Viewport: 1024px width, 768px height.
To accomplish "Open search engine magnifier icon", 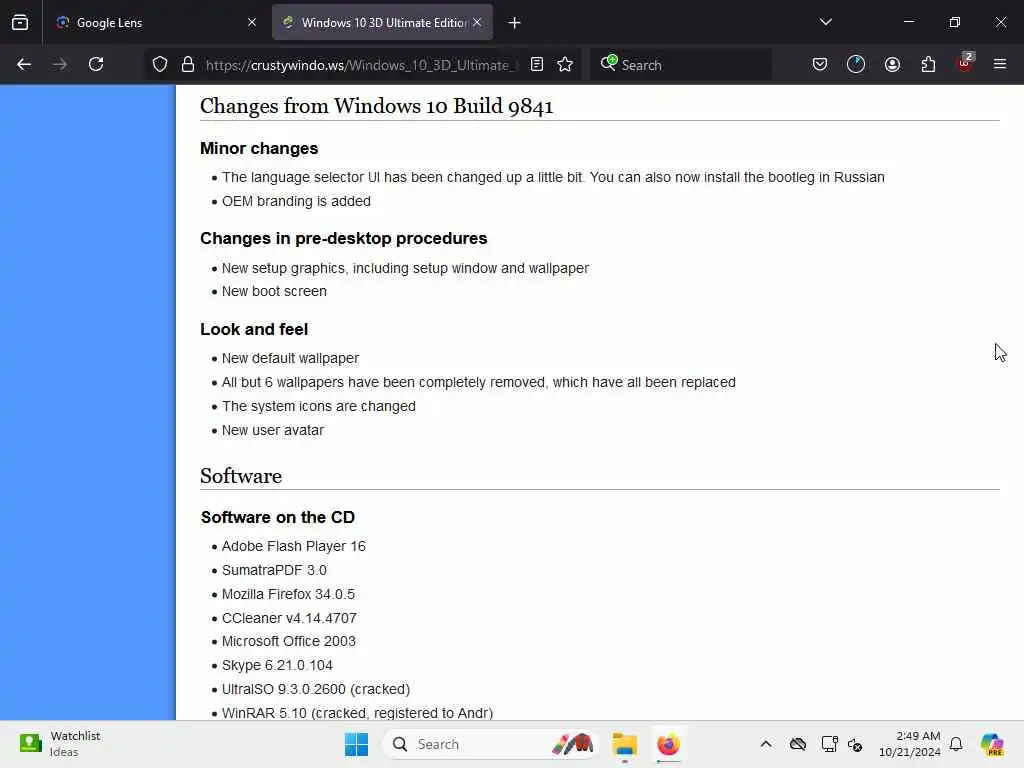I will (x=608, y=63).
